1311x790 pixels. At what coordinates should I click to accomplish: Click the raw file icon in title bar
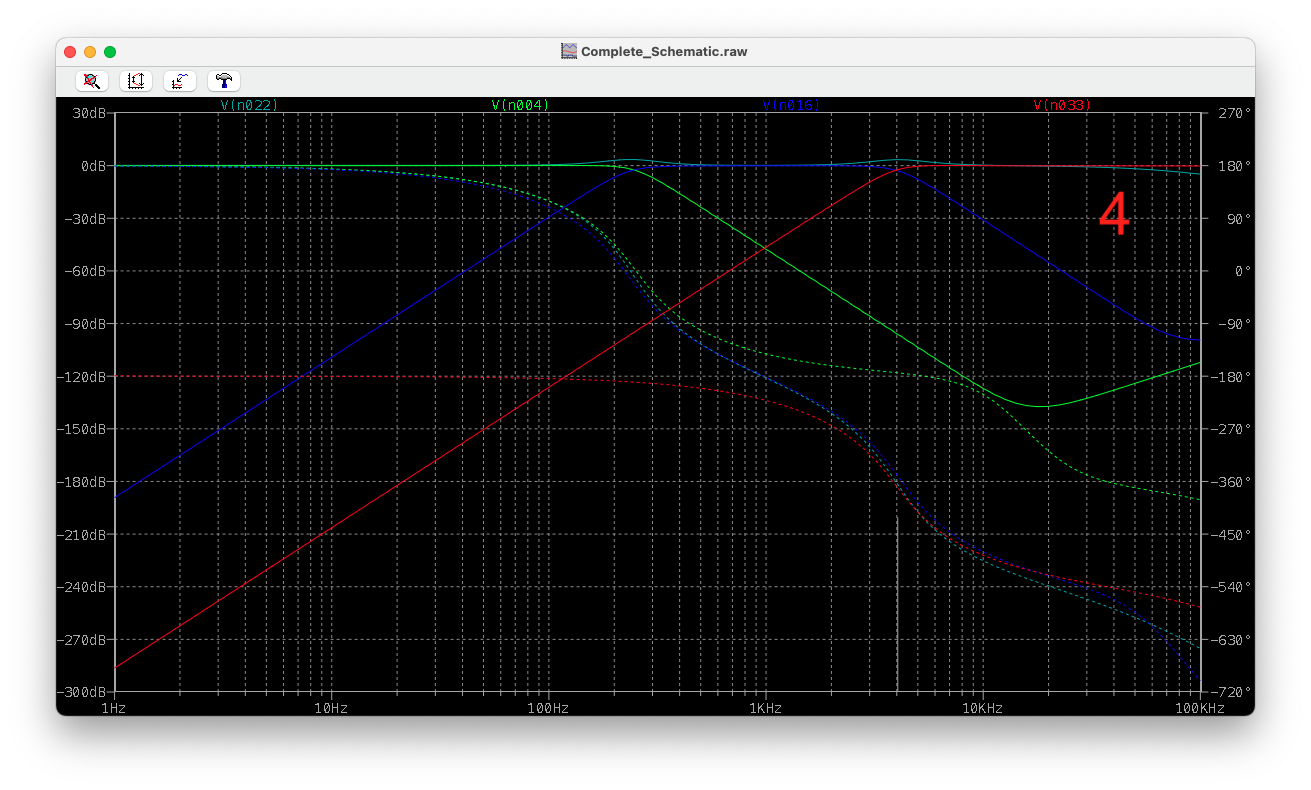point(569,51)
